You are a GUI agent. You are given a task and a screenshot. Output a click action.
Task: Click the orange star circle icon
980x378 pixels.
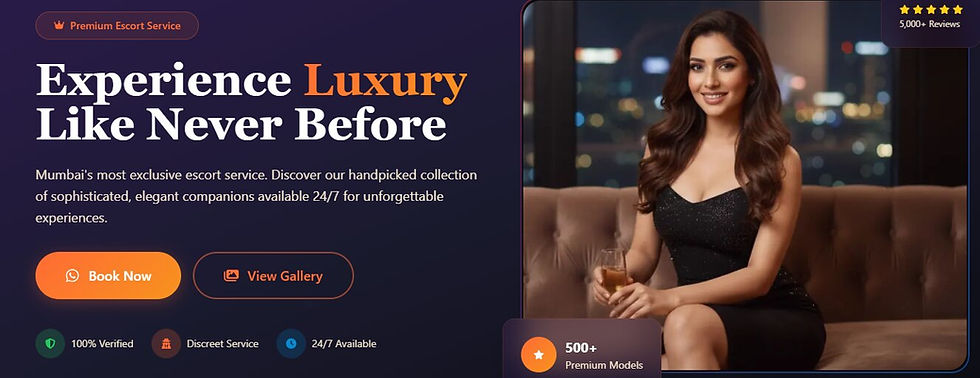539,355
